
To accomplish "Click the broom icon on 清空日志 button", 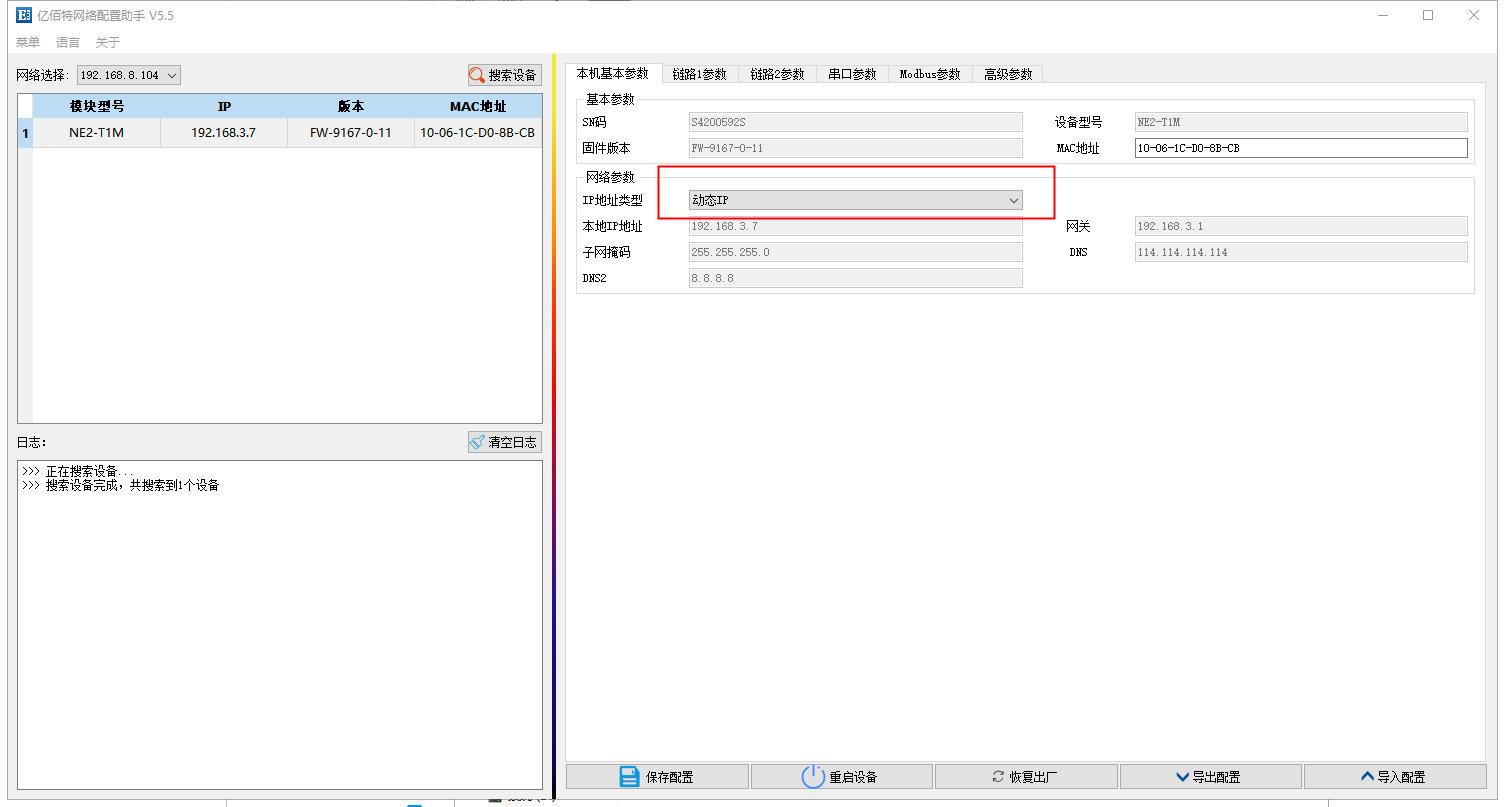I will tap(478, 442).
